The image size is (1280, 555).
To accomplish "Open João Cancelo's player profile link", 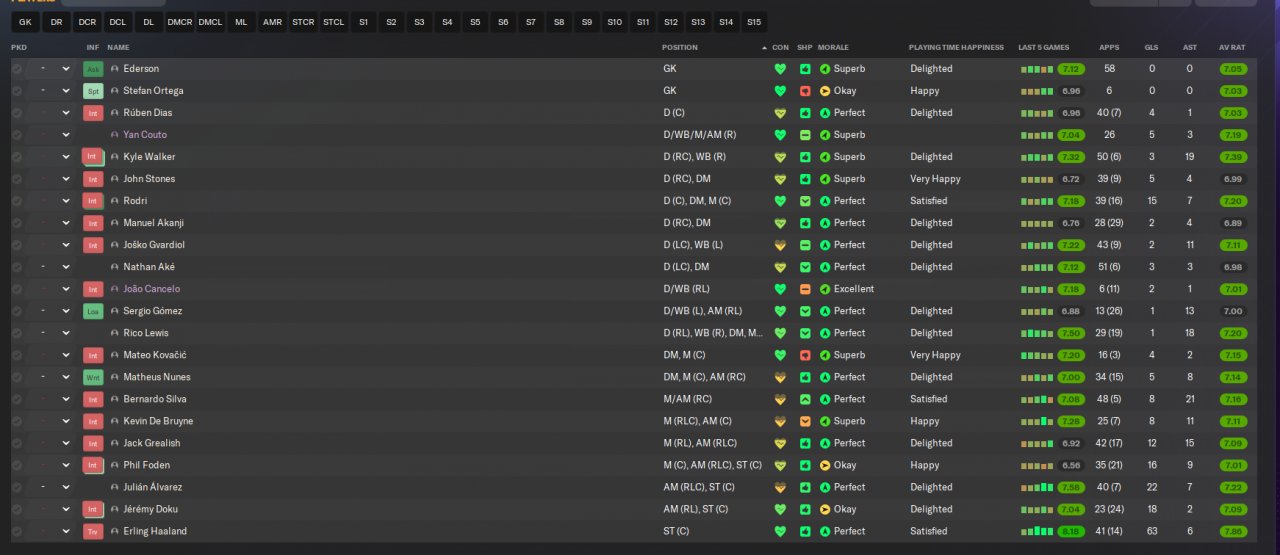I will click(152, 289).
